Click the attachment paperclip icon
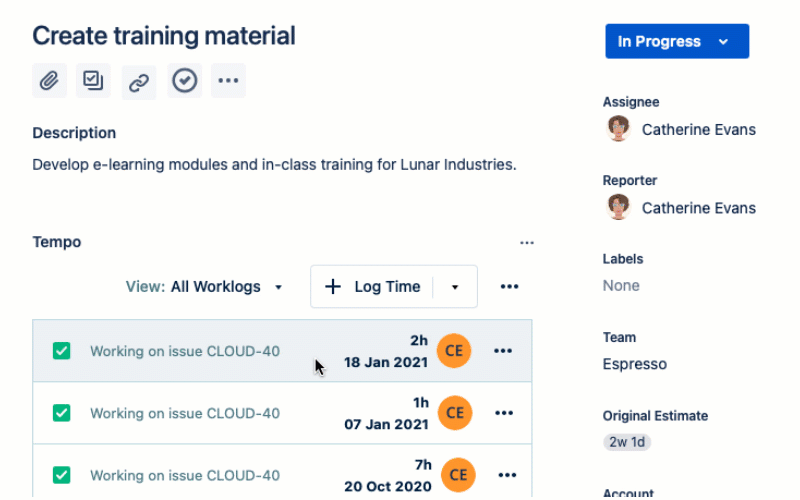 [x=49, y=81]
